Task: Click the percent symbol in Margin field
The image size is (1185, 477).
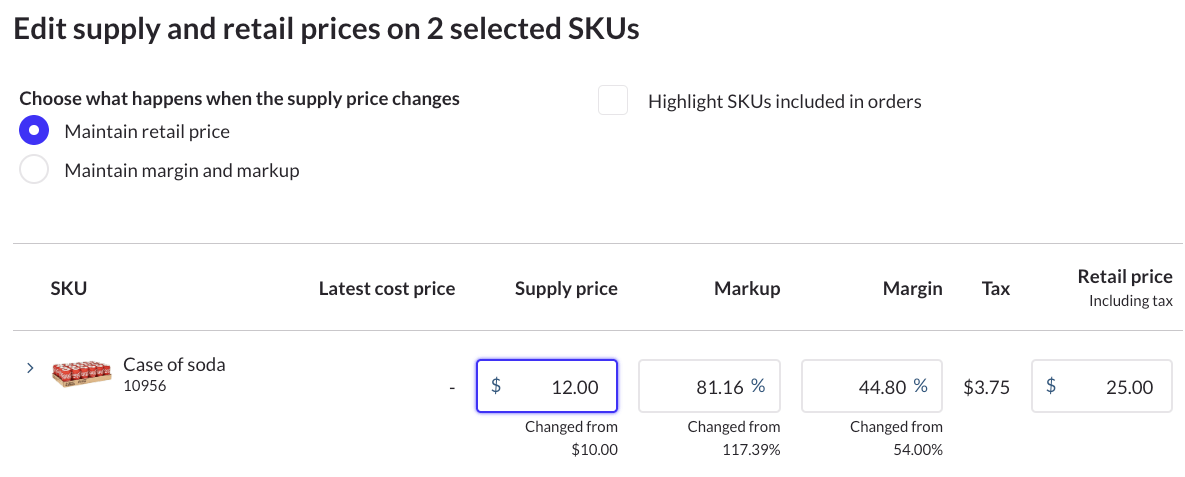Action: (920, 386)
